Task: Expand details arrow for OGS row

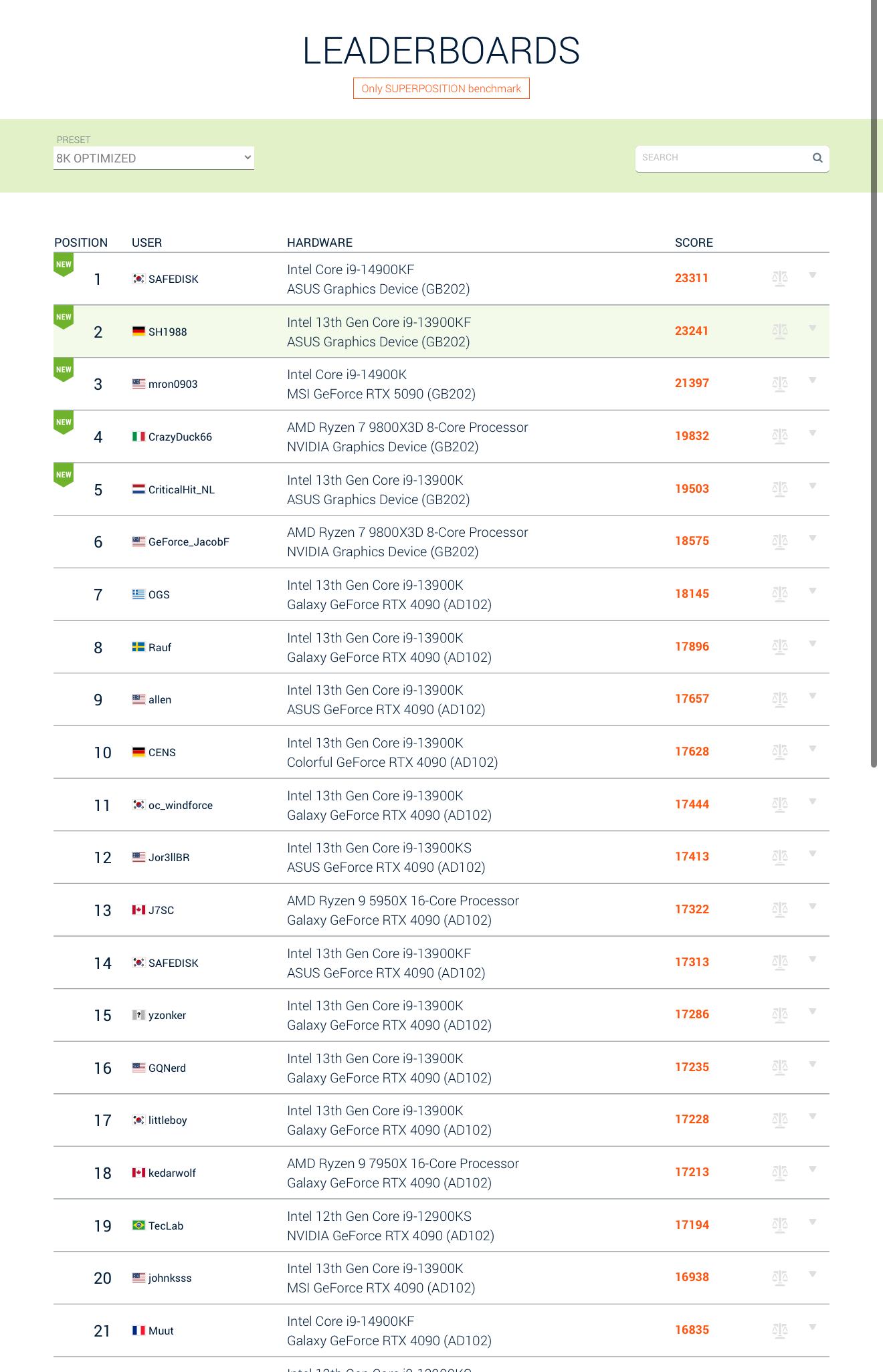Action: [813, 591]
